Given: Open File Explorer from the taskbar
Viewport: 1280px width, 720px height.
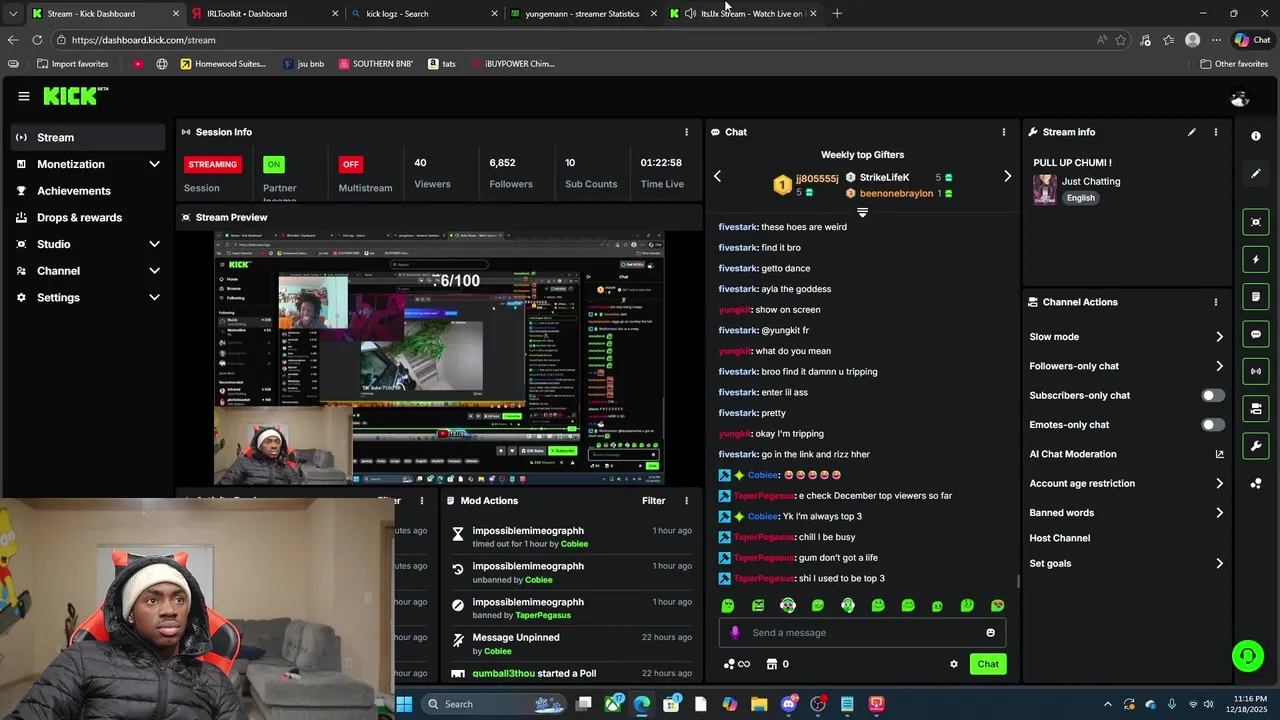Looking at the screenshot, I should (x=759, y=704).
